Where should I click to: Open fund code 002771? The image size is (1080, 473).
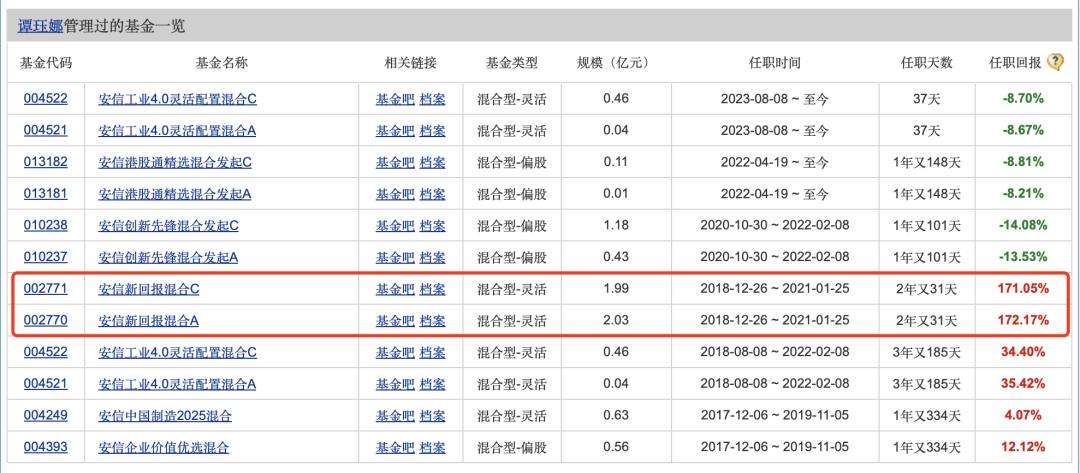point(45,289)
